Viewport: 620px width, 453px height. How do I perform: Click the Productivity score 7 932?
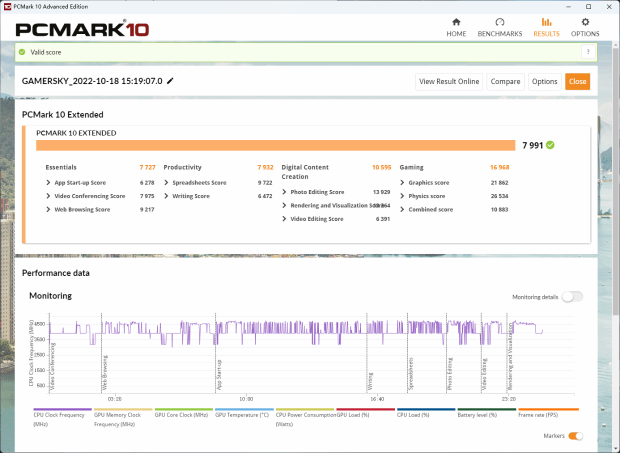(x=265, y=168)
